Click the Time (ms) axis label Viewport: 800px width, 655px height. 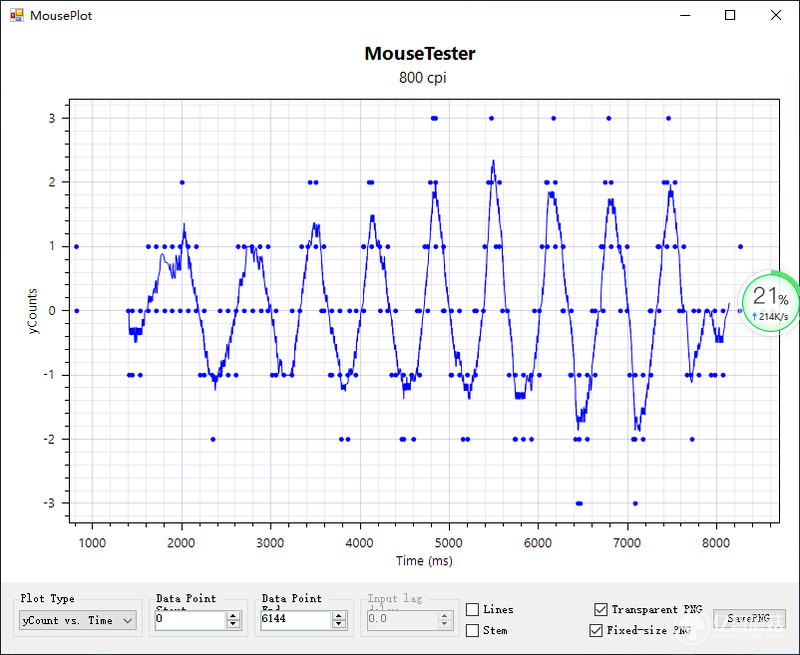coord(424,561)
